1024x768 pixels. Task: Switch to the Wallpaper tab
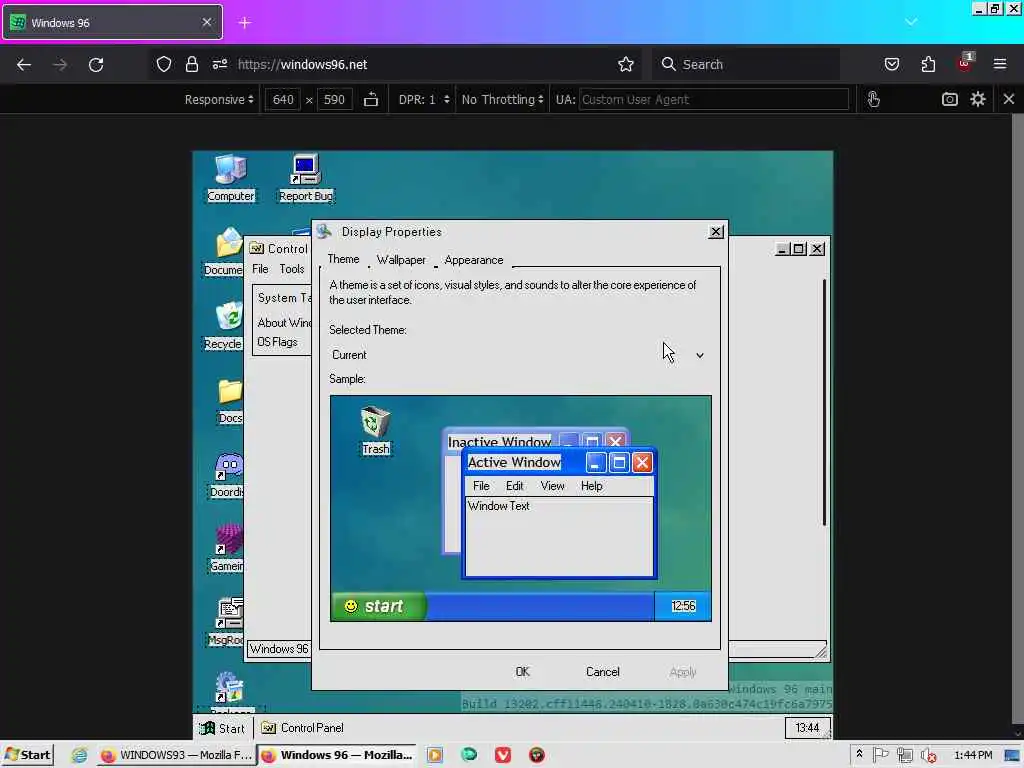[x=401, y=260]
